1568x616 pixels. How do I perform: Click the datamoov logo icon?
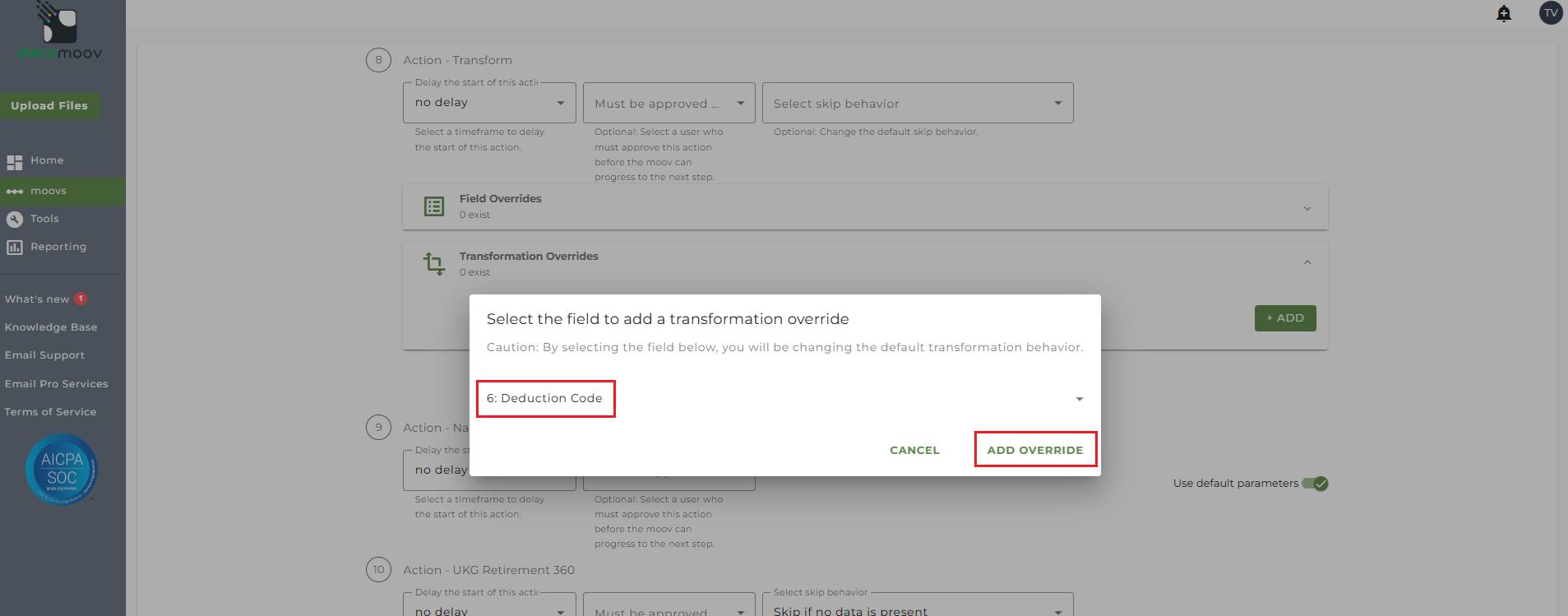click(60, 25)
